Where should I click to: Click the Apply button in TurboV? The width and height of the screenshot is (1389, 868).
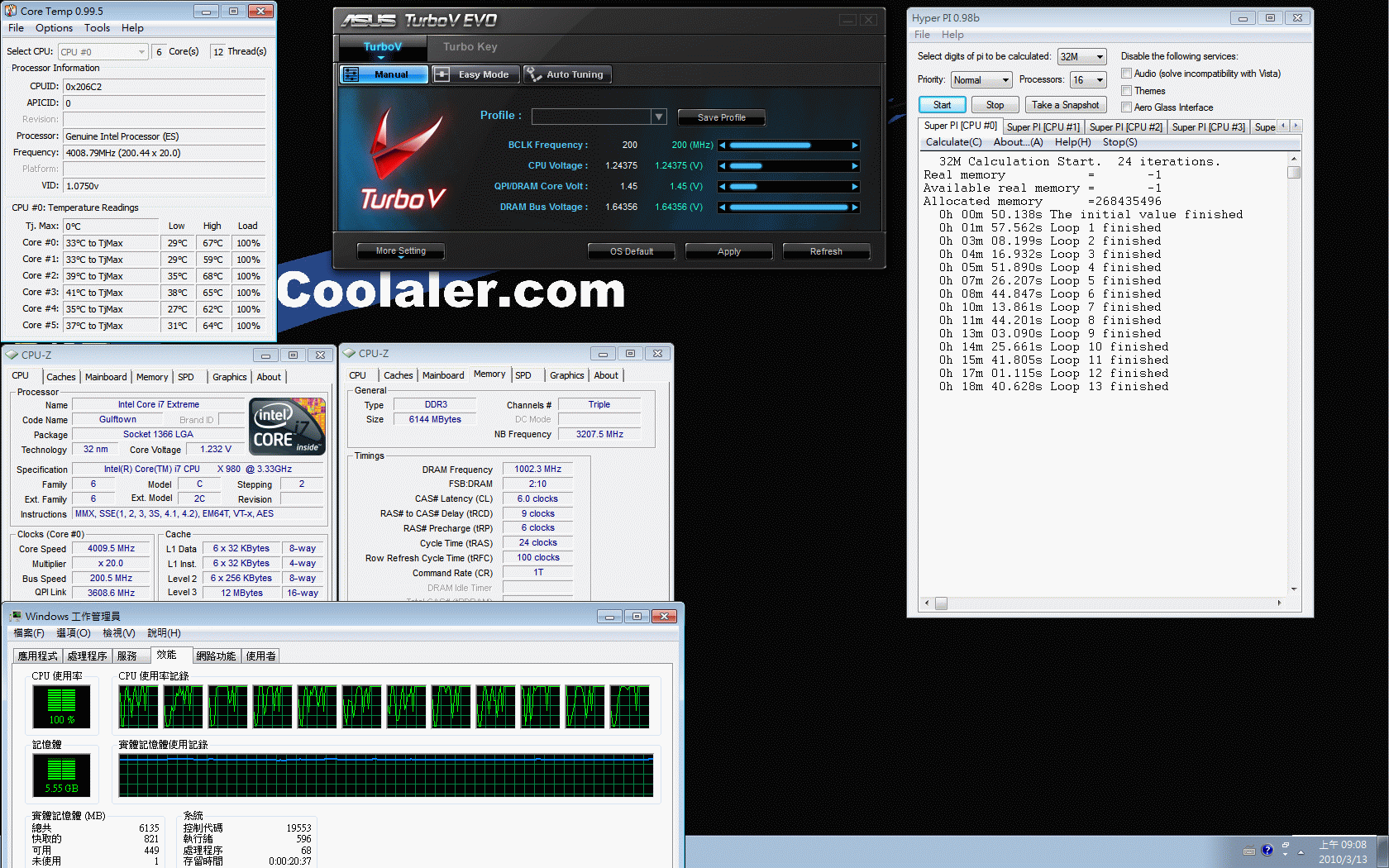[729, 251]
